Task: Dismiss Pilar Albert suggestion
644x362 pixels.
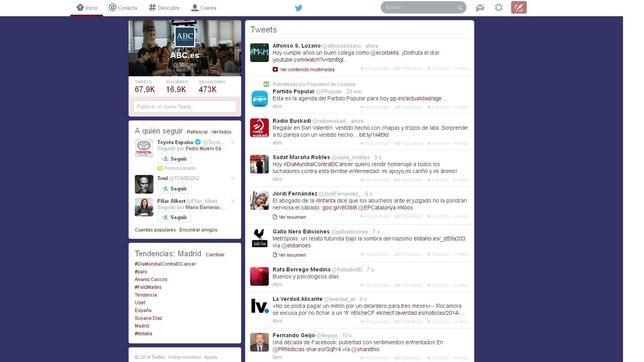Action: tap(233, 201)
